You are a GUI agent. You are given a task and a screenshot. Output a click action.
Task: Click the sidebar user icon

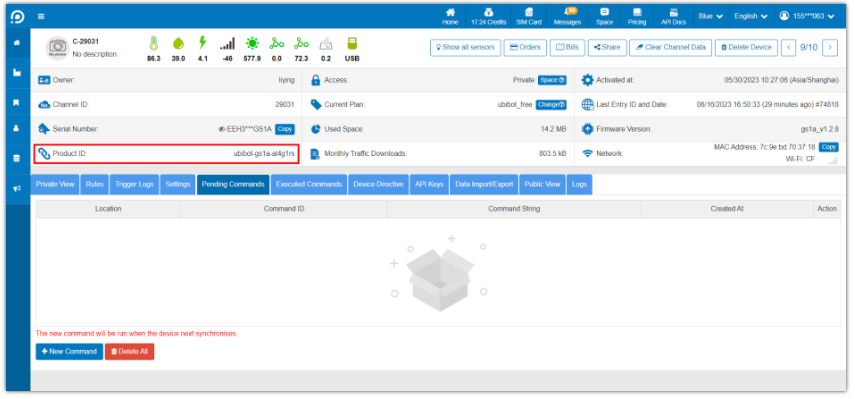click(17, 129)
